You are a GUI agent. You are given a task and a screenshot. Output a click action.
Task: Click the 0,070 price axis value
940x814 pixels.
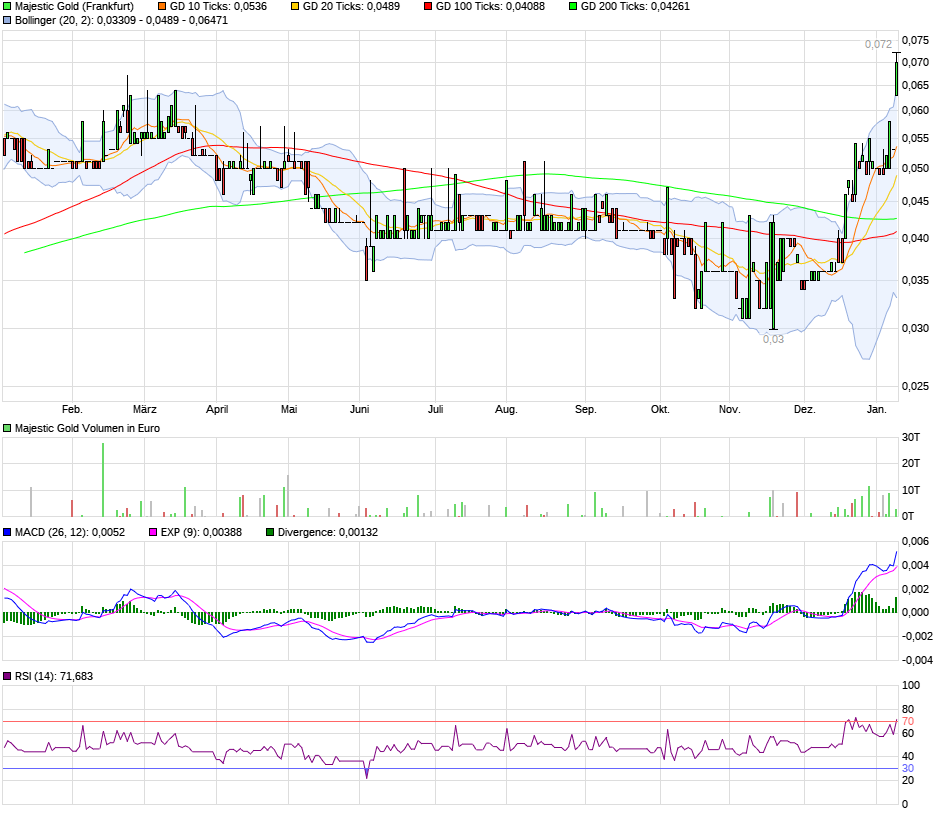915,62
